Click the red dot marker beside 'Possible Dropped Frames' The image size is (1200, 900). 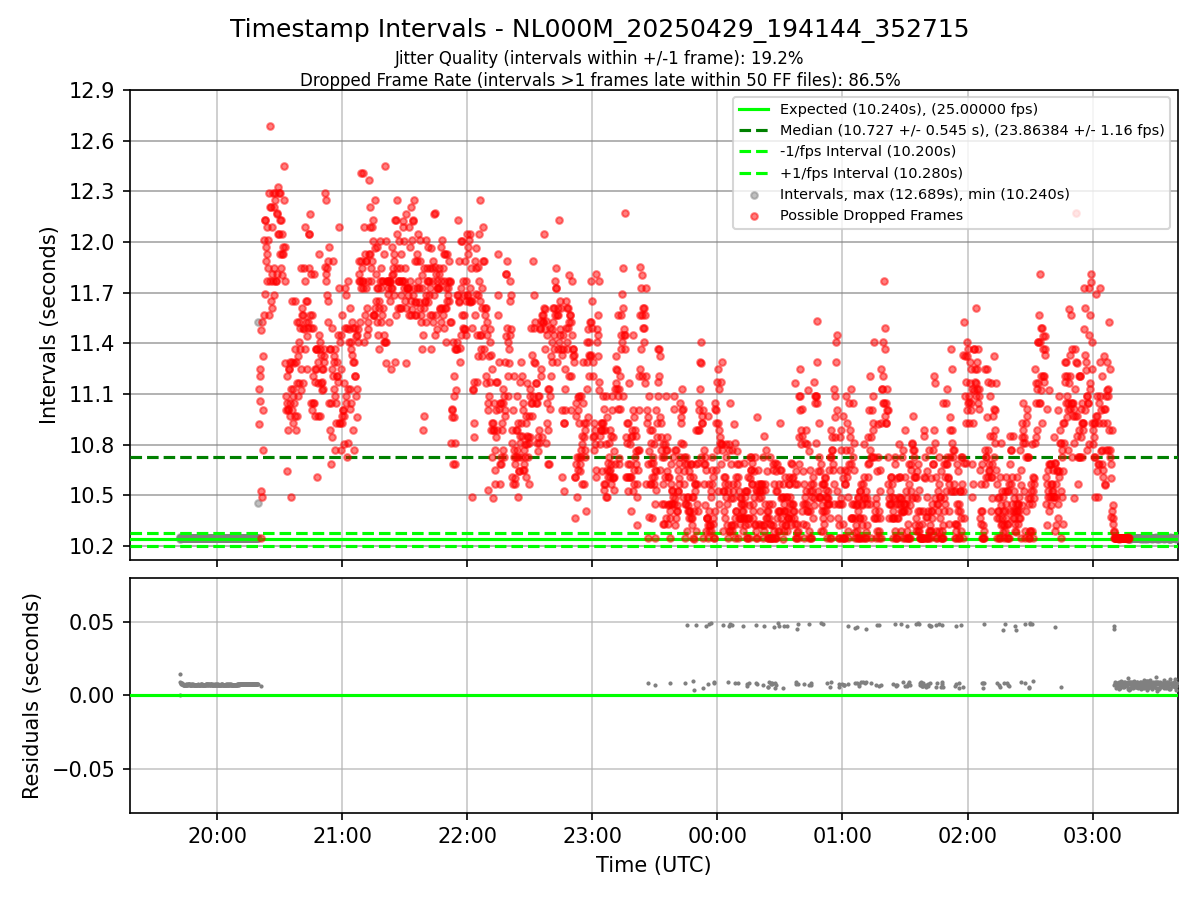[754, 215]
